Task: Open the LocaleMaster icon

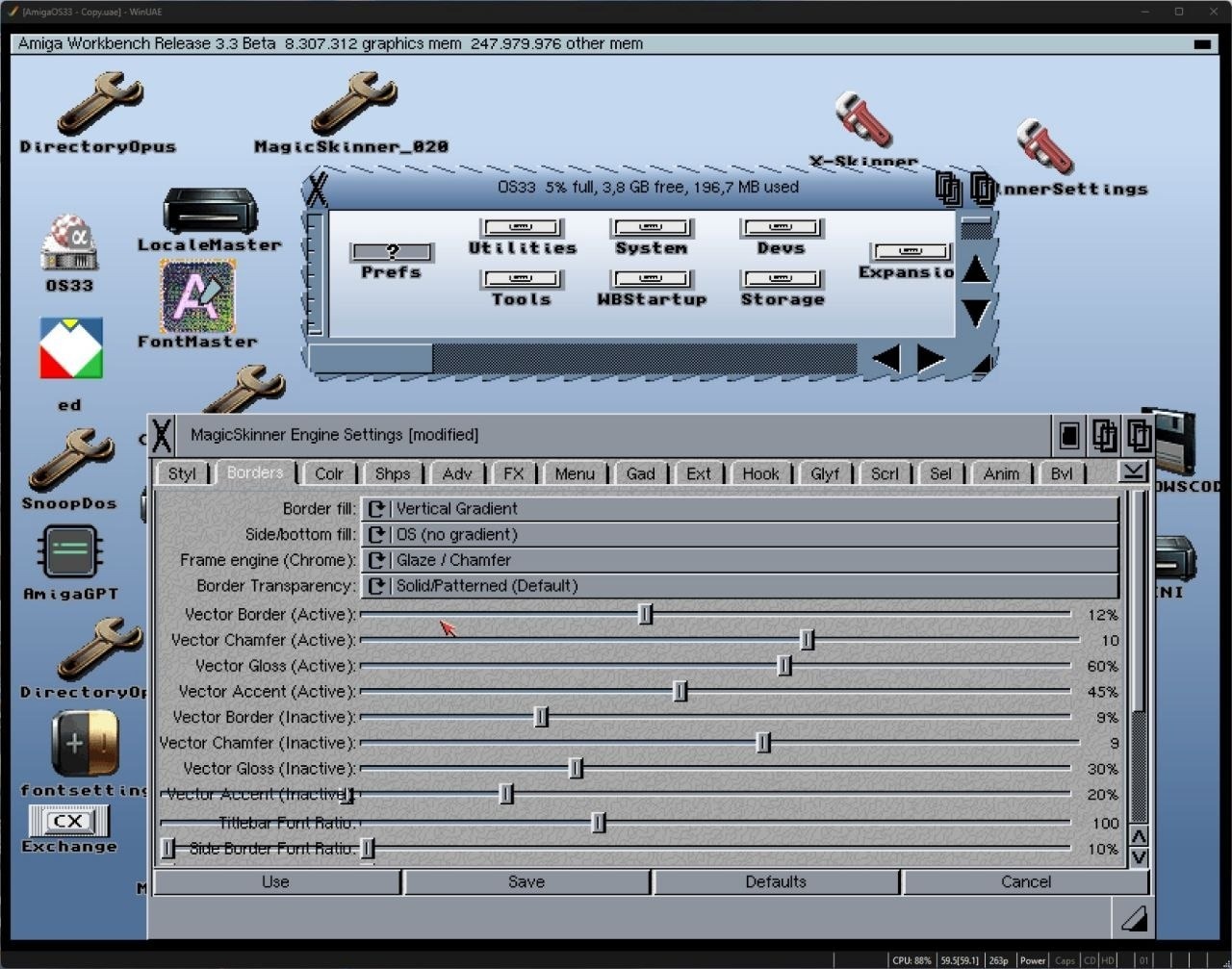Action: coord(210,211)
